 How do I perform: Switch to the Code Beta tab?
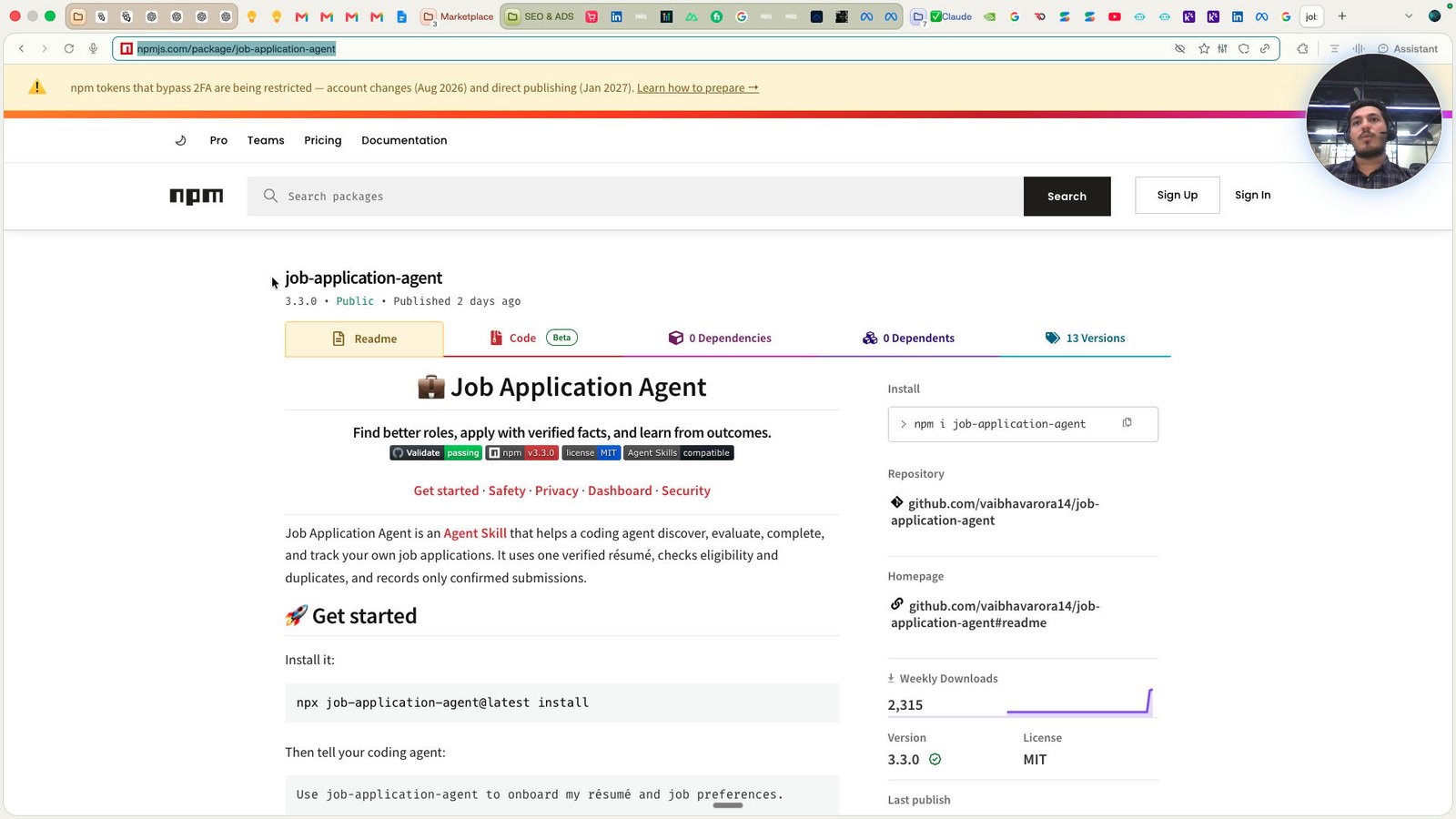coord(533,338)
